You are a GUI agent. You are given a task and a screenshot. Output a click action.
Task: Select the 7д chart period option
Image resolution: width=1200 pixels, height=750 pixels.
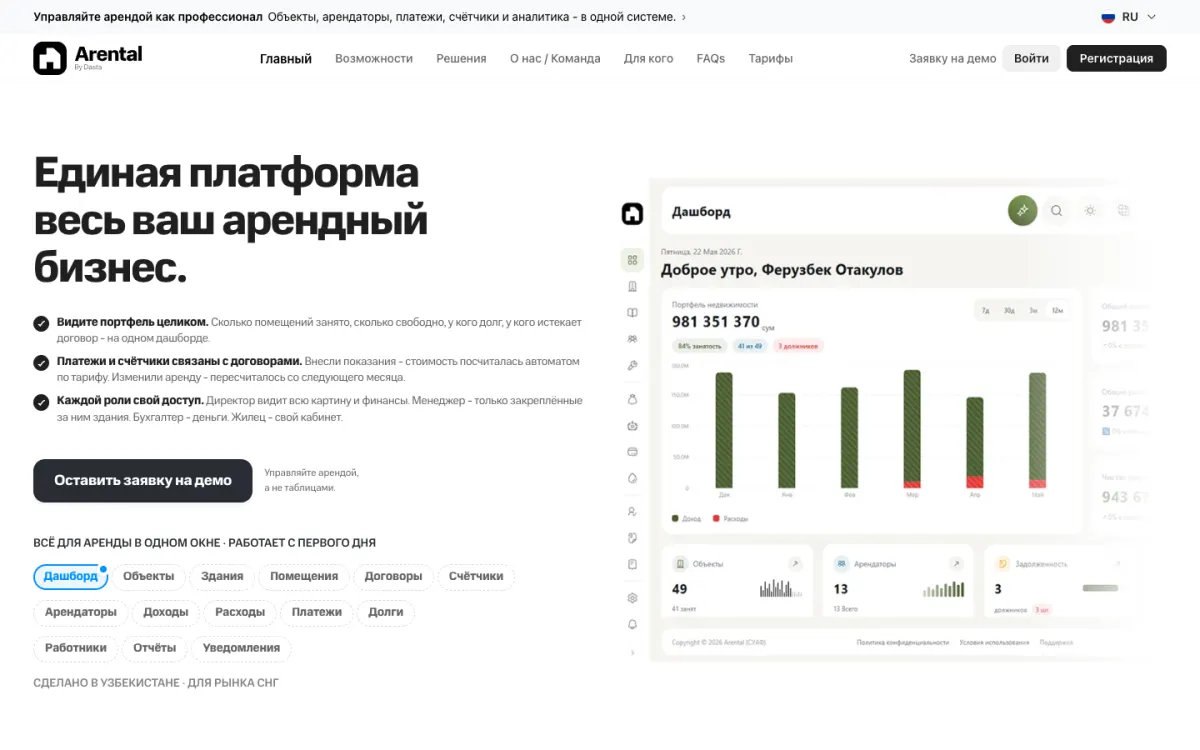[985, 311]
